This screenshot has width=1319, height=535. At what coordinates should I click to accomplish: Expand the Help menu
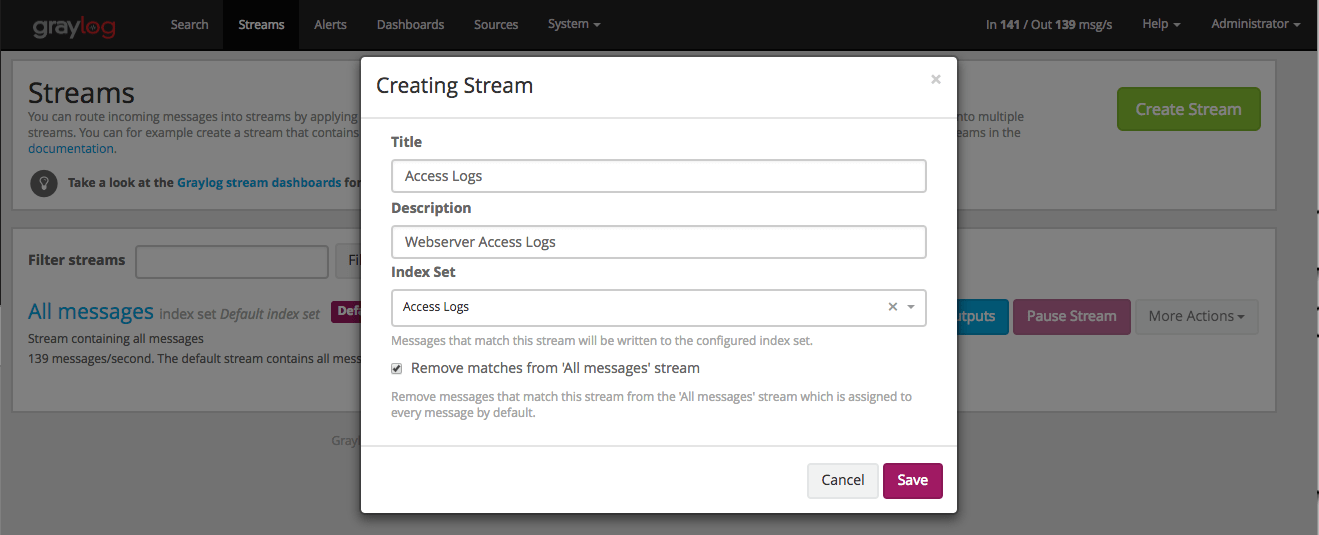[1161, 24]
